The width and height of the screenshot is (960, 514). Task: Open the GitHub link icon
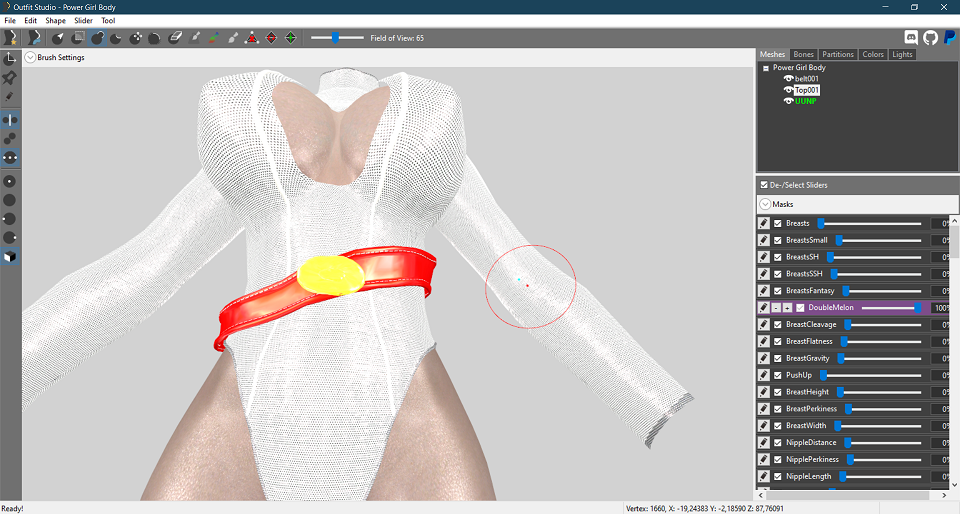930,38
